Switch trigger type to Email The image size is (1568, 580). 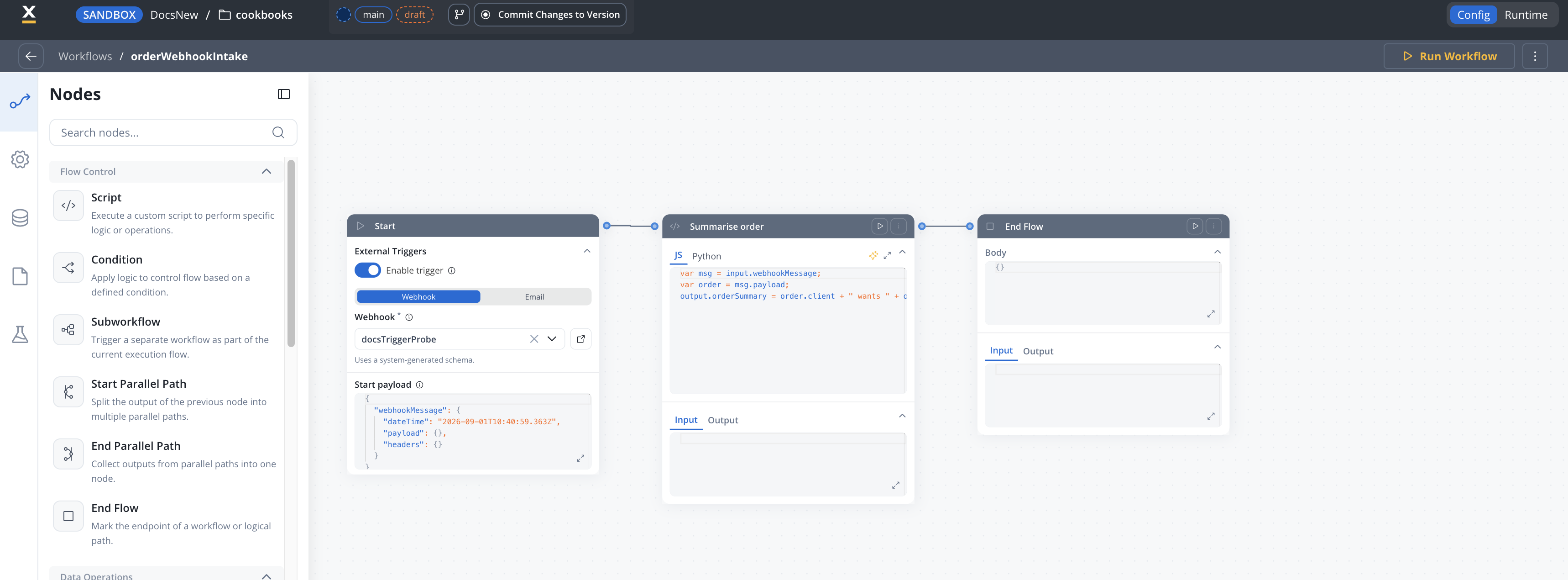(x=534, y=297)
